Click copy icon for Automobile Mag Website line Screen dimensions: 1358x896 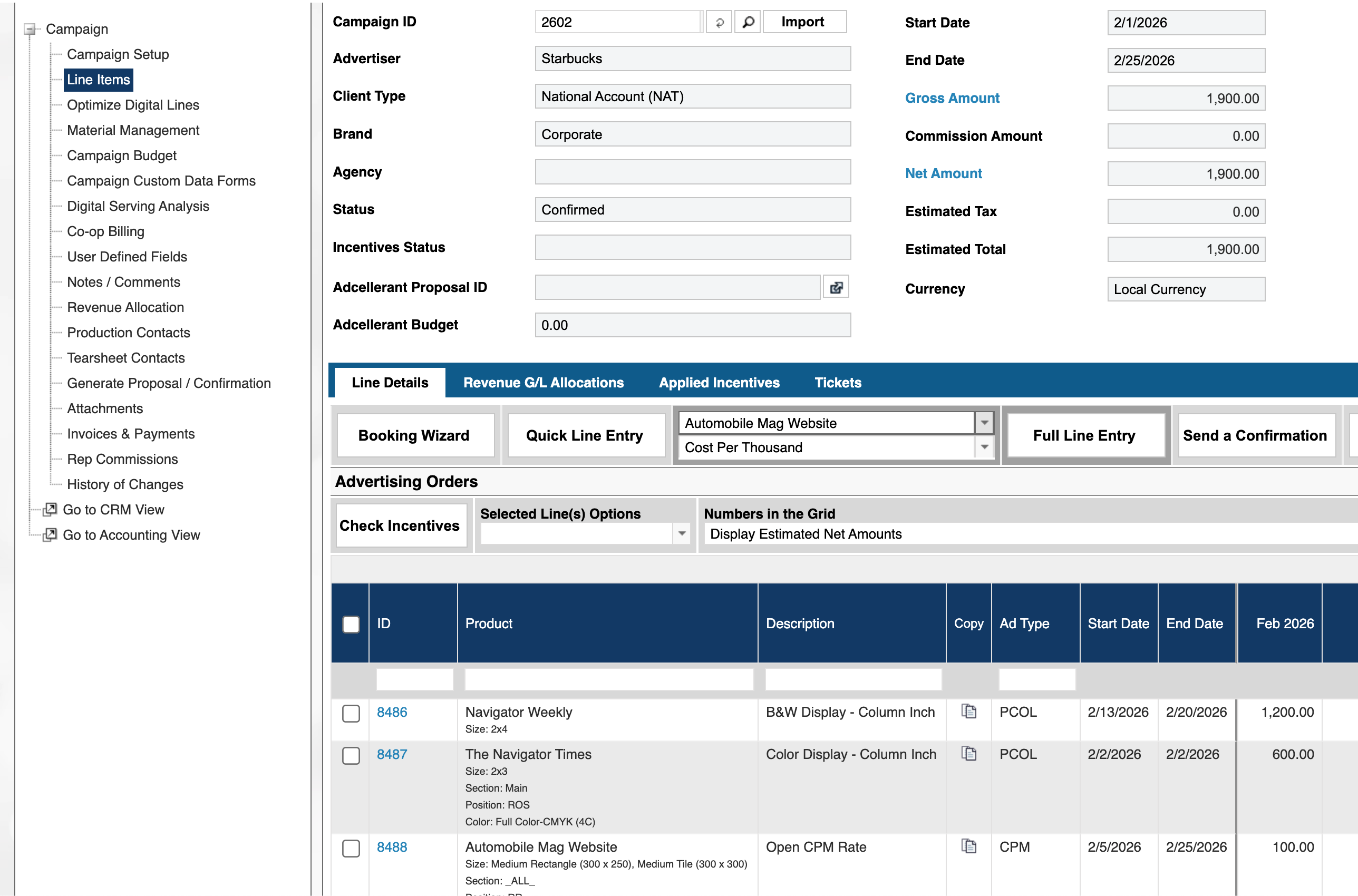968,846
